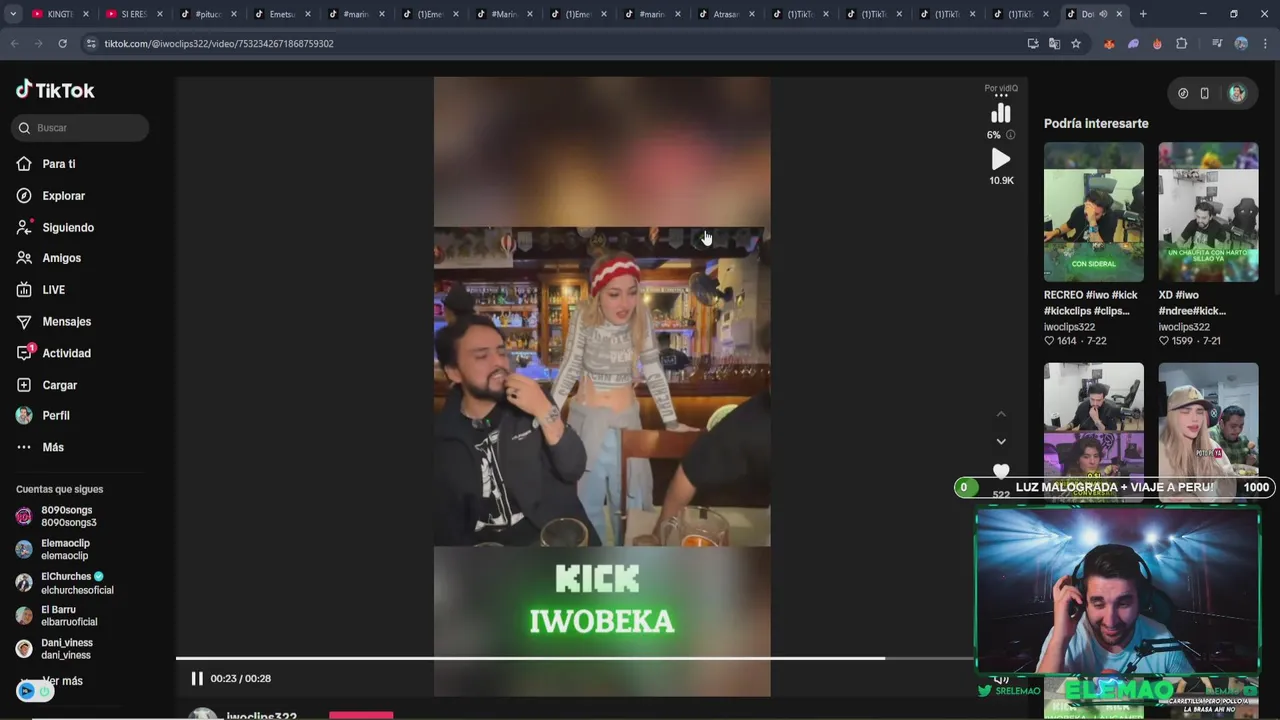Click the address bar URL

(x=219, y=44)
